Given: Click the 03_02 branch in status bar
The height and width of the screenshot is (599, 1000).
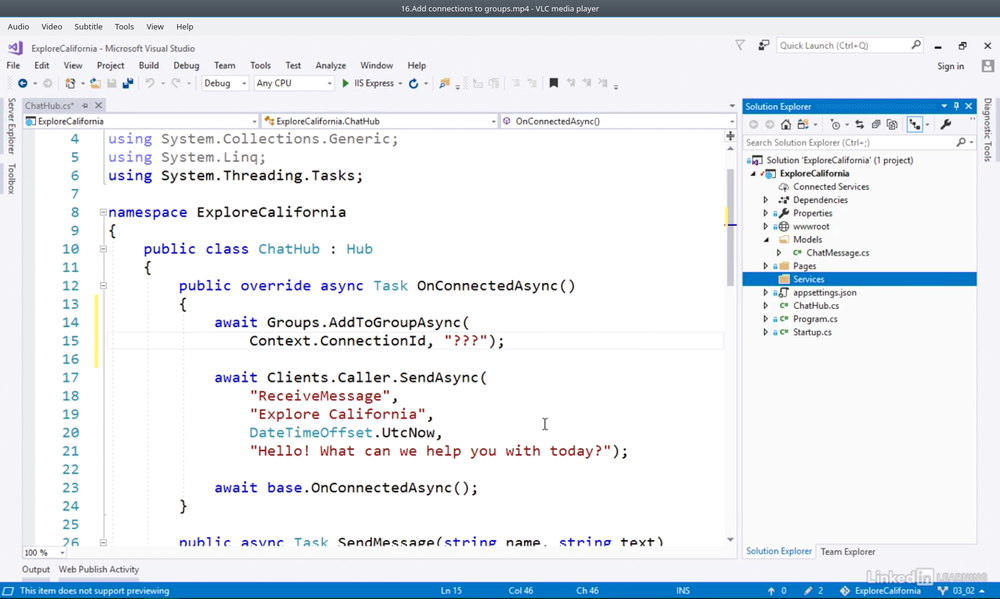Looking at the screenshot, I should coord(961,591).
